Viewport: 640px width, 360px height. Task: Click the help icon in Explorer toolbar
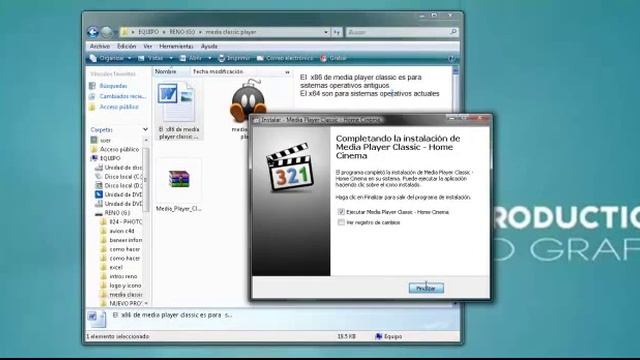pos(451,59)
